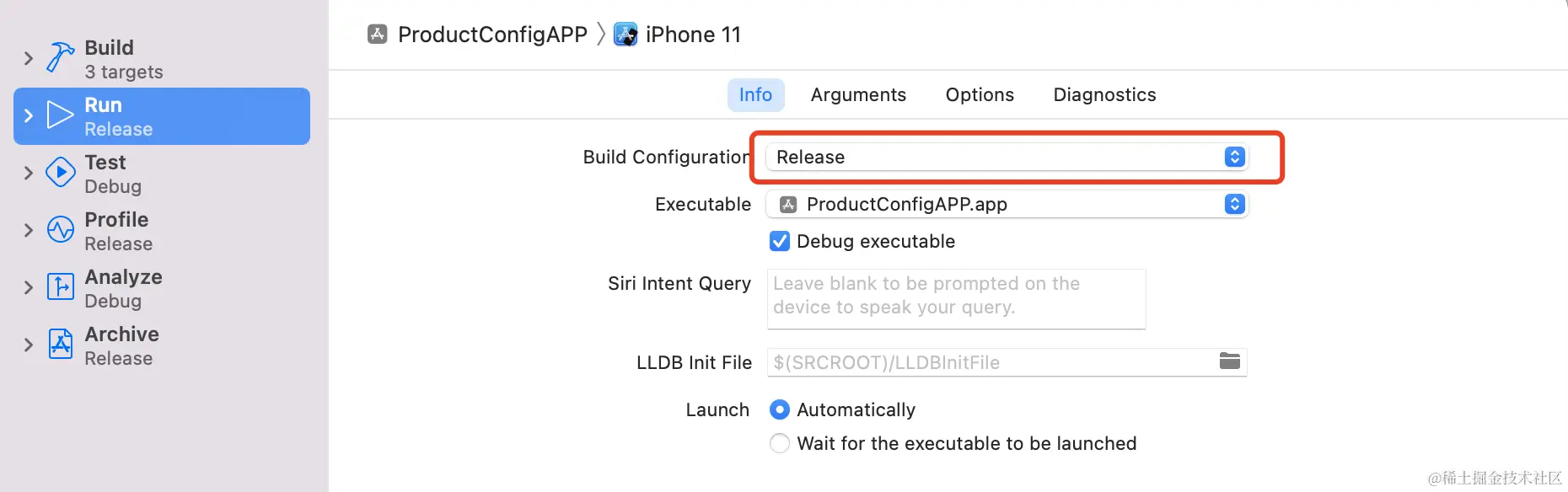Screen dimensions: 1568x492
Task: Click the Profile waveform icon
Action: click(60, 229)
